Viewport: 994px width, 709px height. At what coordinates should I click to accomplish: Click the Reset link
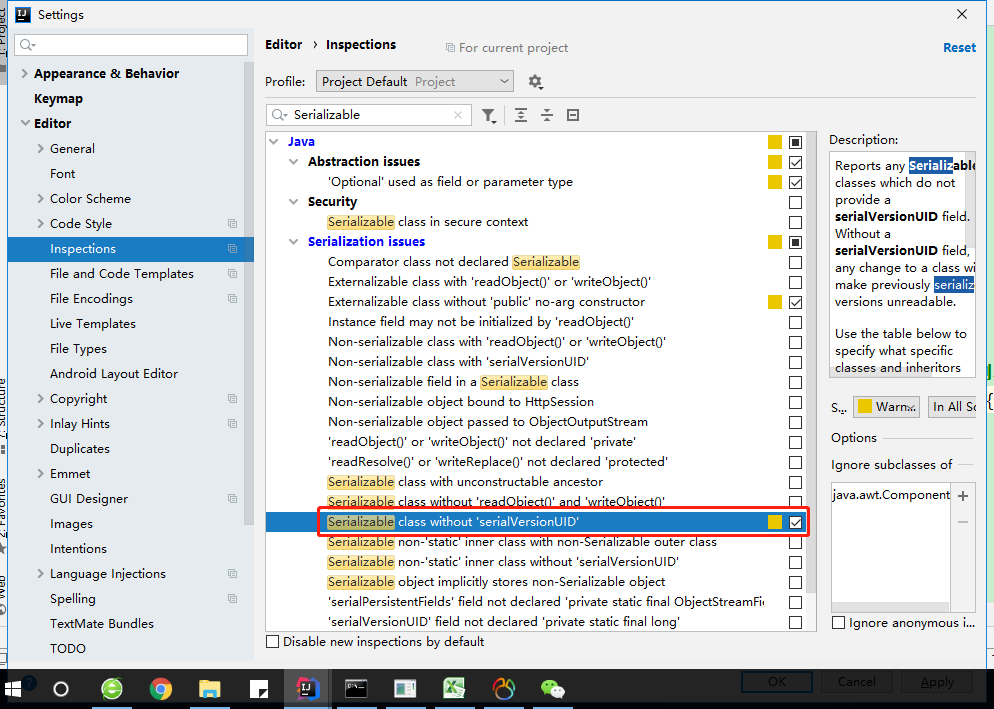(x=958, y=46)
